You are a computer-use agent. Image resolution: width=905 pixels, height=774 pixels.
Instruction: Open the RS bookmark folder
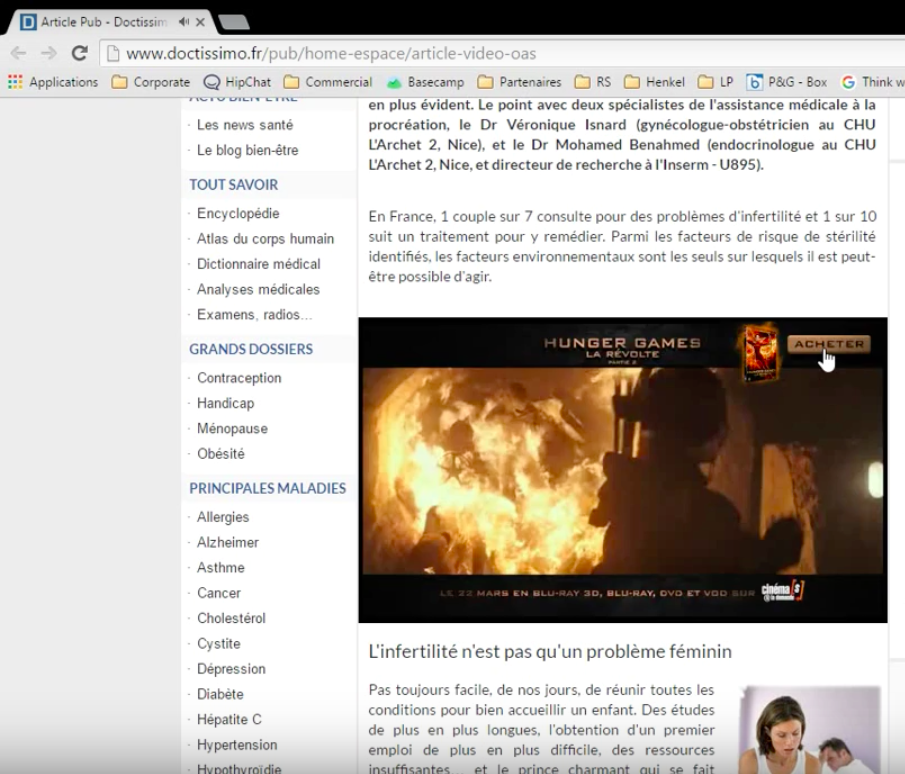coord(593,82)
